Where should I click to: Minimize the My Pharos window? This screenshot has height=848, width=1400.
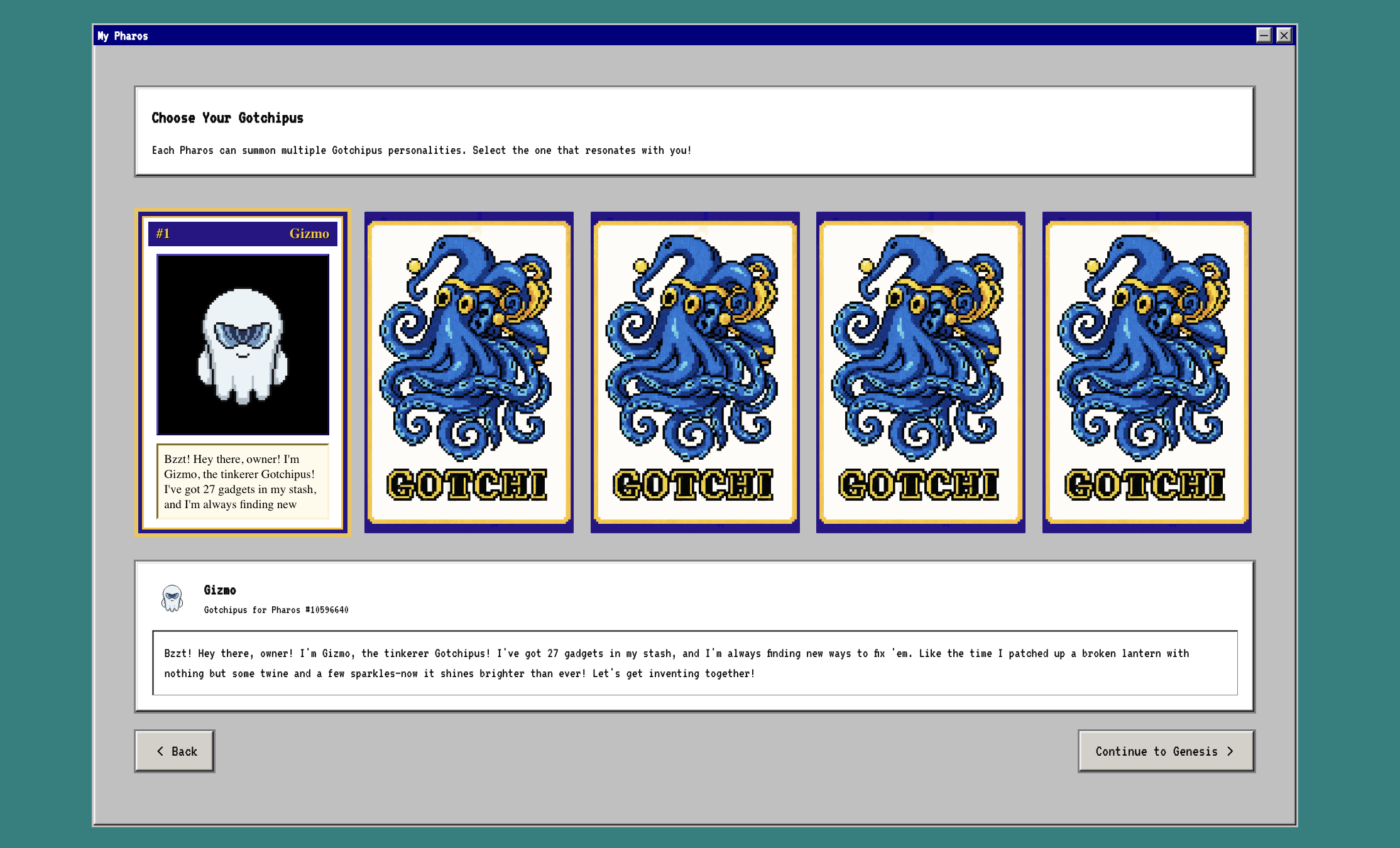coord(1264,35)
